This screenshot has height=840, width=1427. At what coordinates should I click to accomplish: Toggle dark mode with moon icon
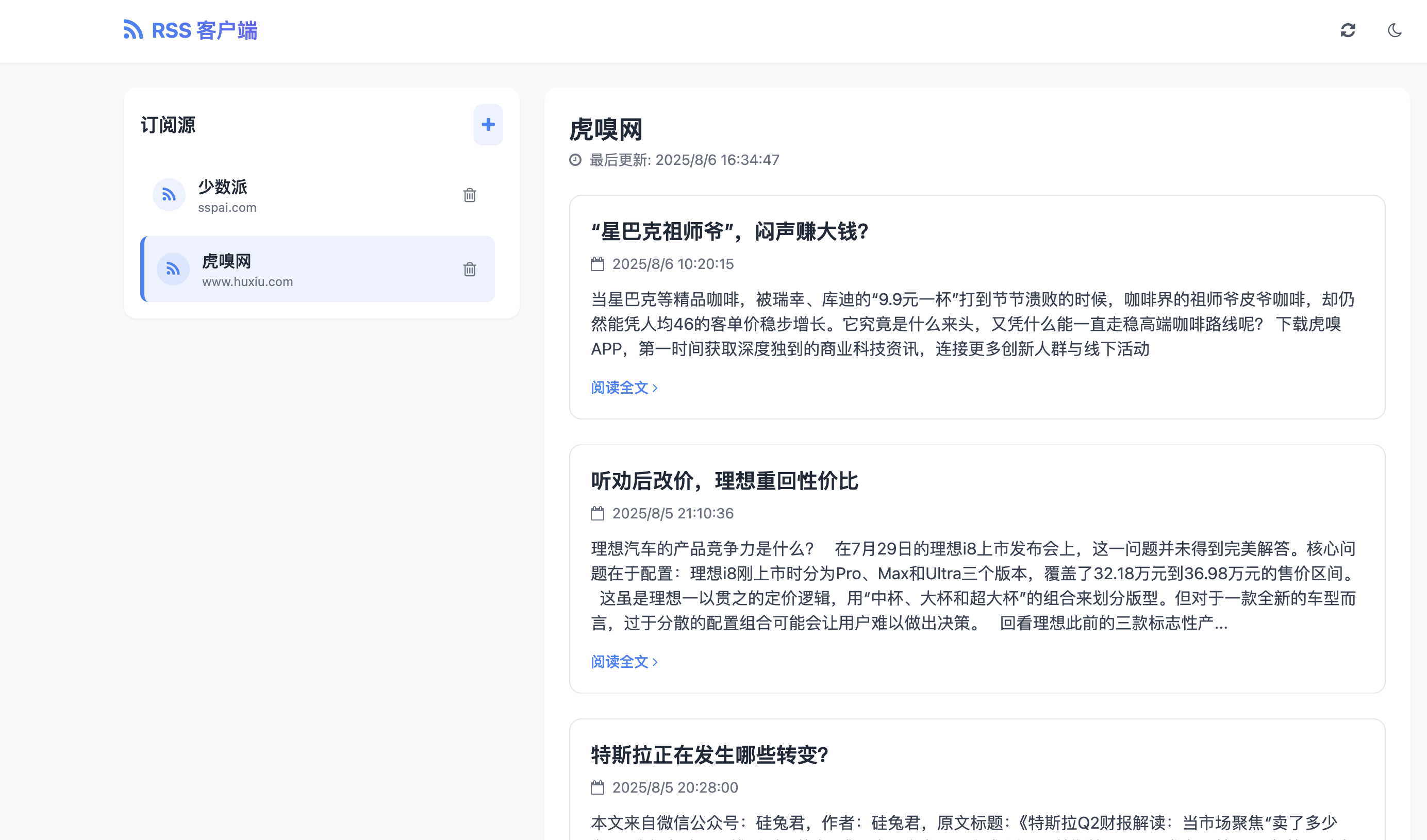pyautogui.click(x=1394, y=30)
